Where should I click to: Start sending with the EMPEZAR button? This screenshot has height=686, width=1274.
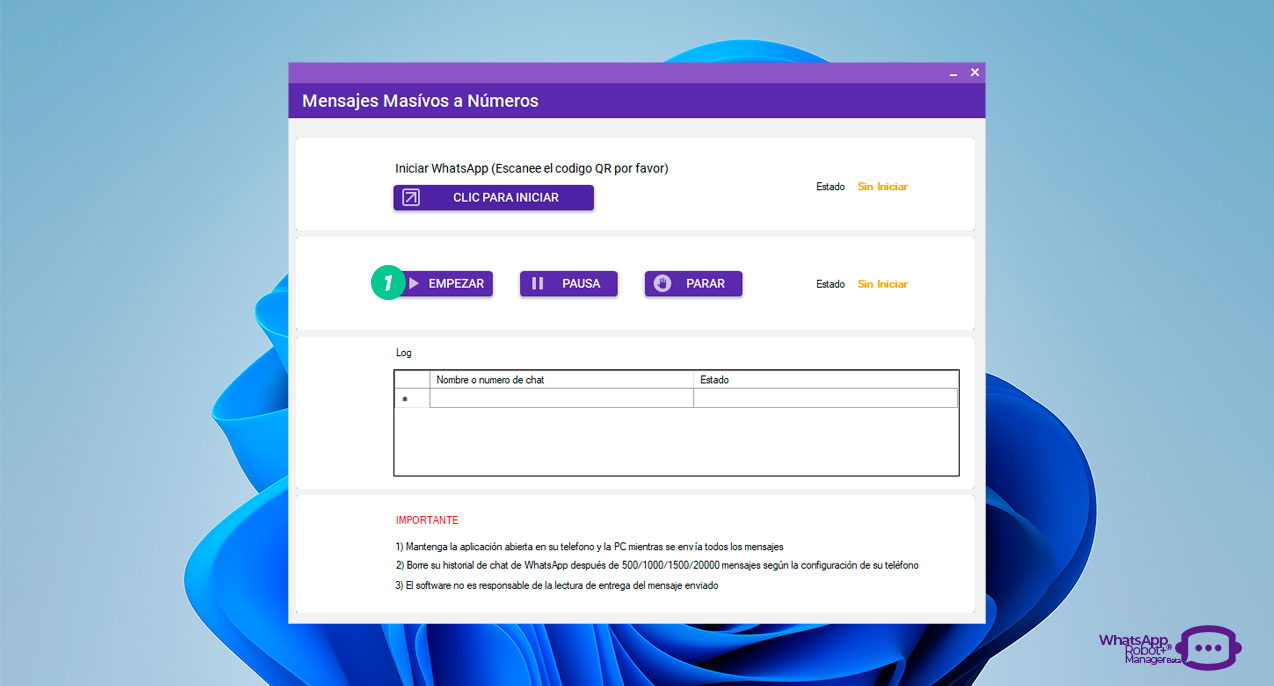(446, 284)
